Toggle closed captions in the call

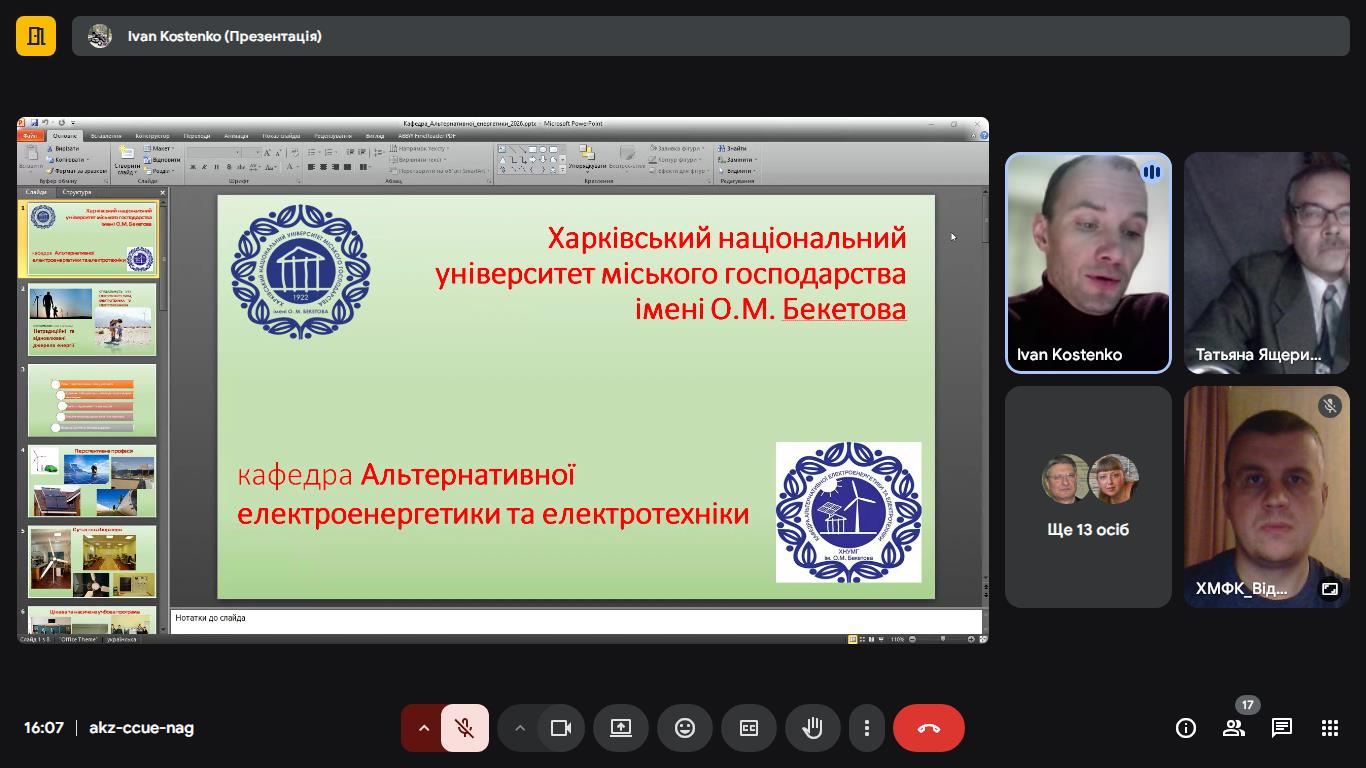coord(748,728)
